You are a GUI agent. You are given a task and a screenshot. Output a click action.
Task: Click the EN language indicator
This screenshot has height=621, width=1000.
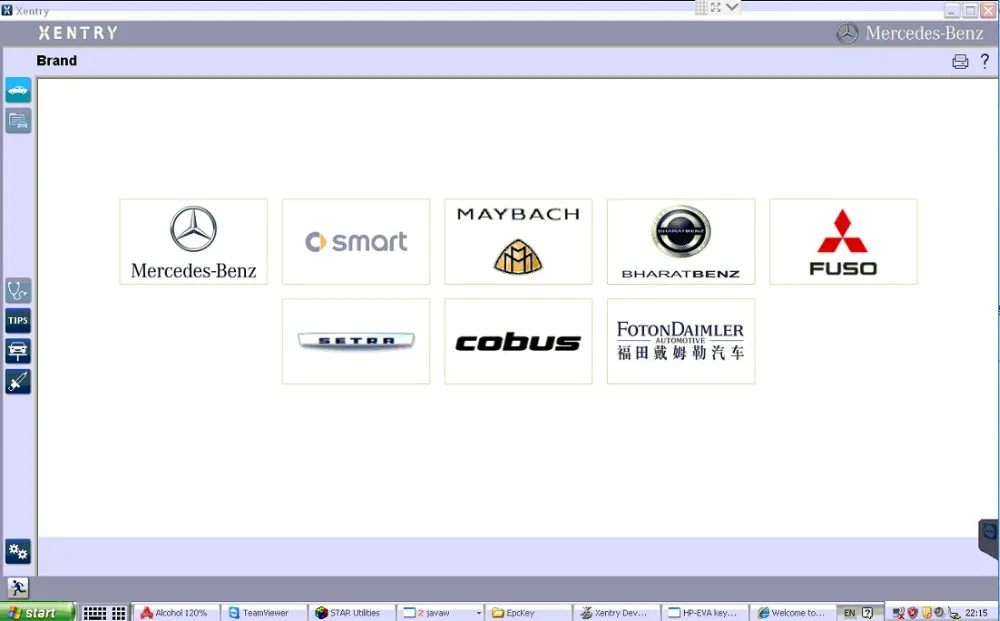coord(849,613)
